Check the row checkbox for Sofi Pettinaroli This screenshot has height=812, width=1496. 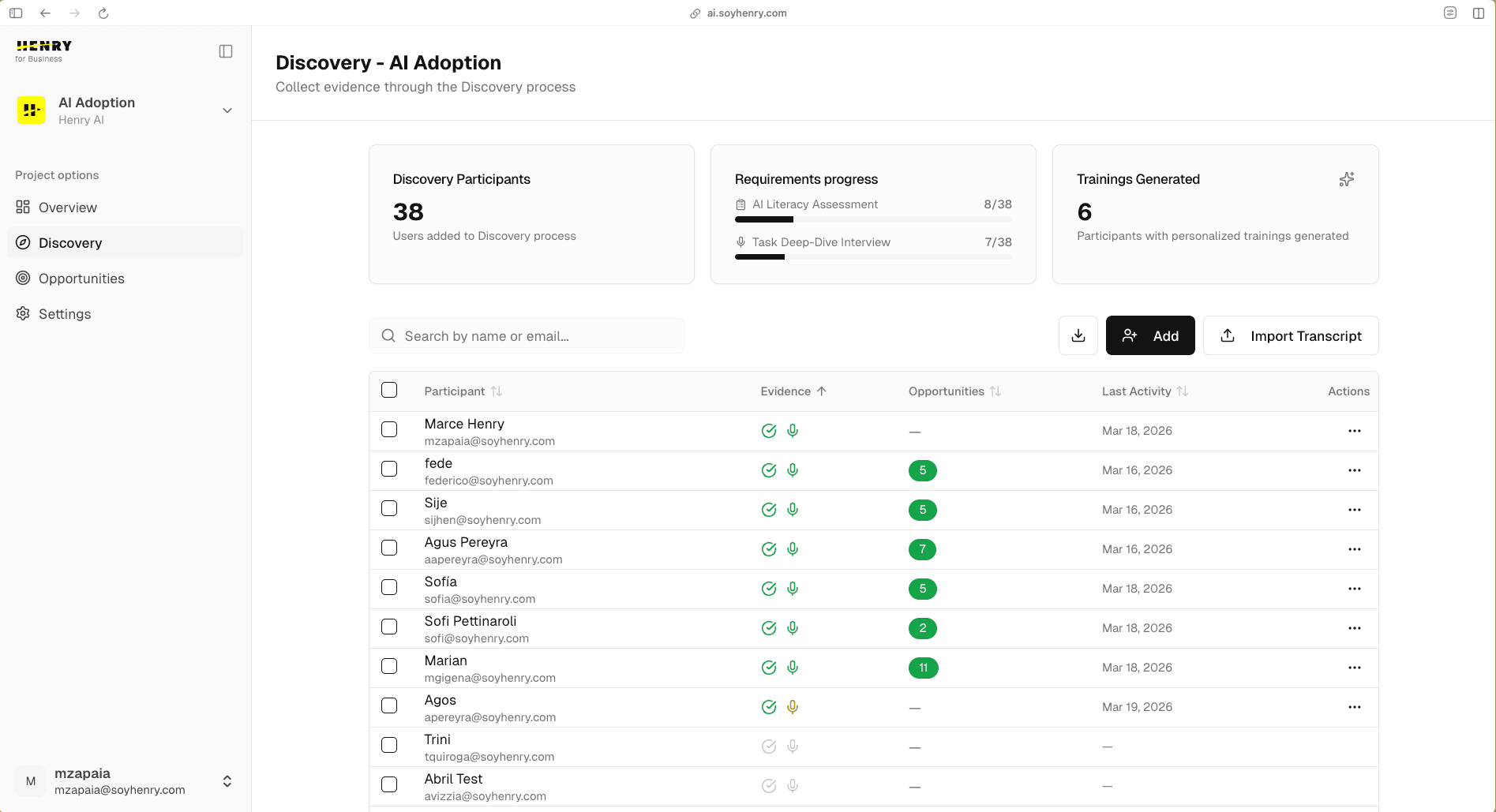[x=389, y=627]
